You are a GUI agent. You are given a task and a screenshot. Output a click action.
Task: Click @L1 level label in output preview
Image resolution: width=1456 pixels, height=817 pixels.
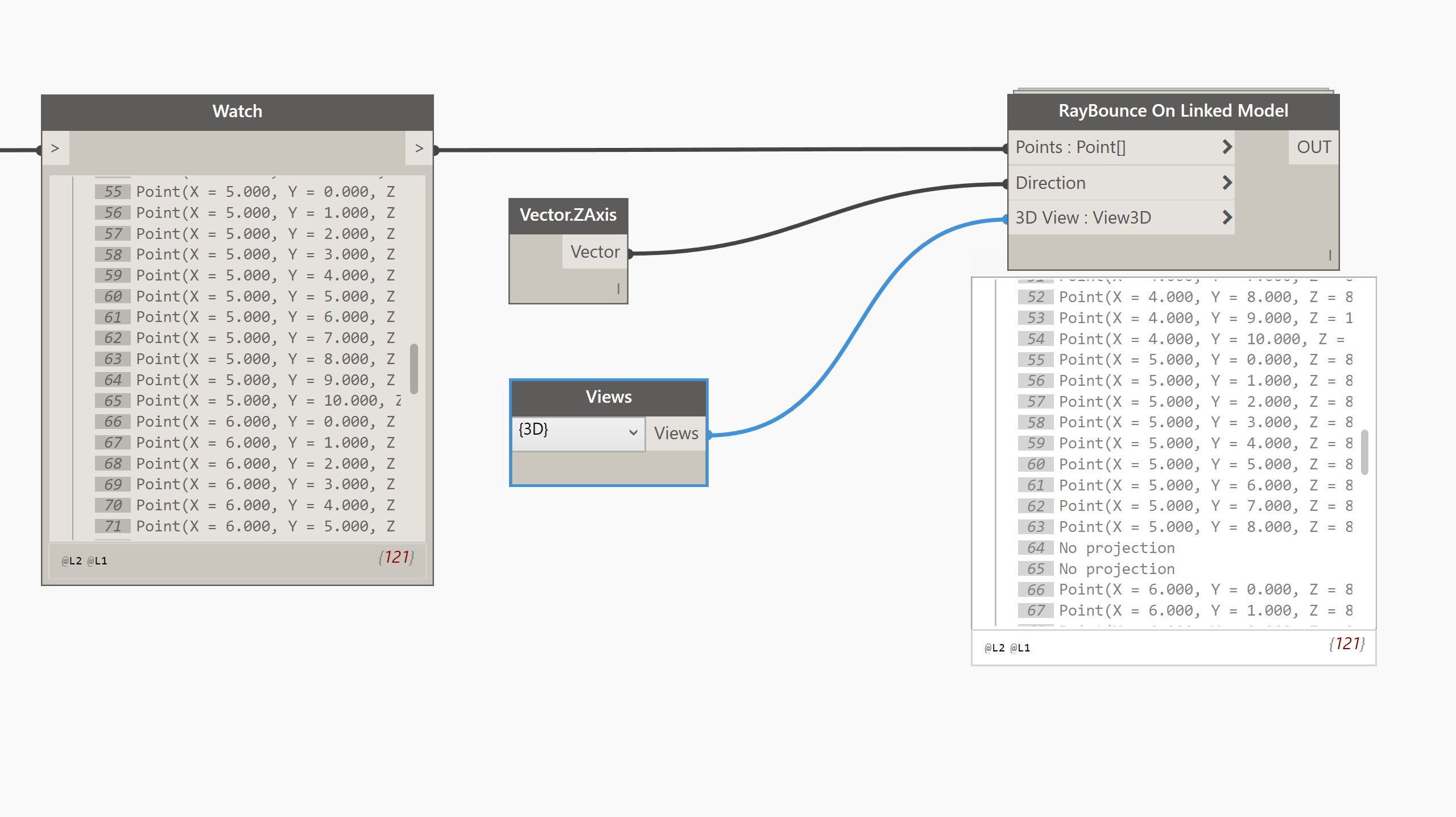[x=1020, y=648]
